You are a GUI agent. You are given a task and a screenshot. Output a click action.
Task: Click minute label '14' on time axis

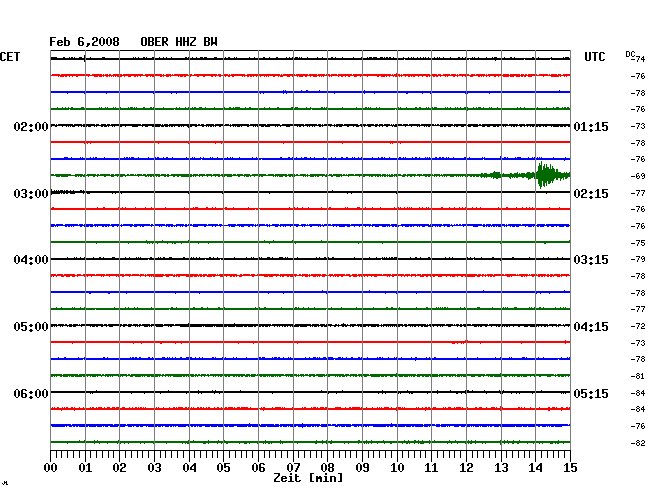pos(536,468)
